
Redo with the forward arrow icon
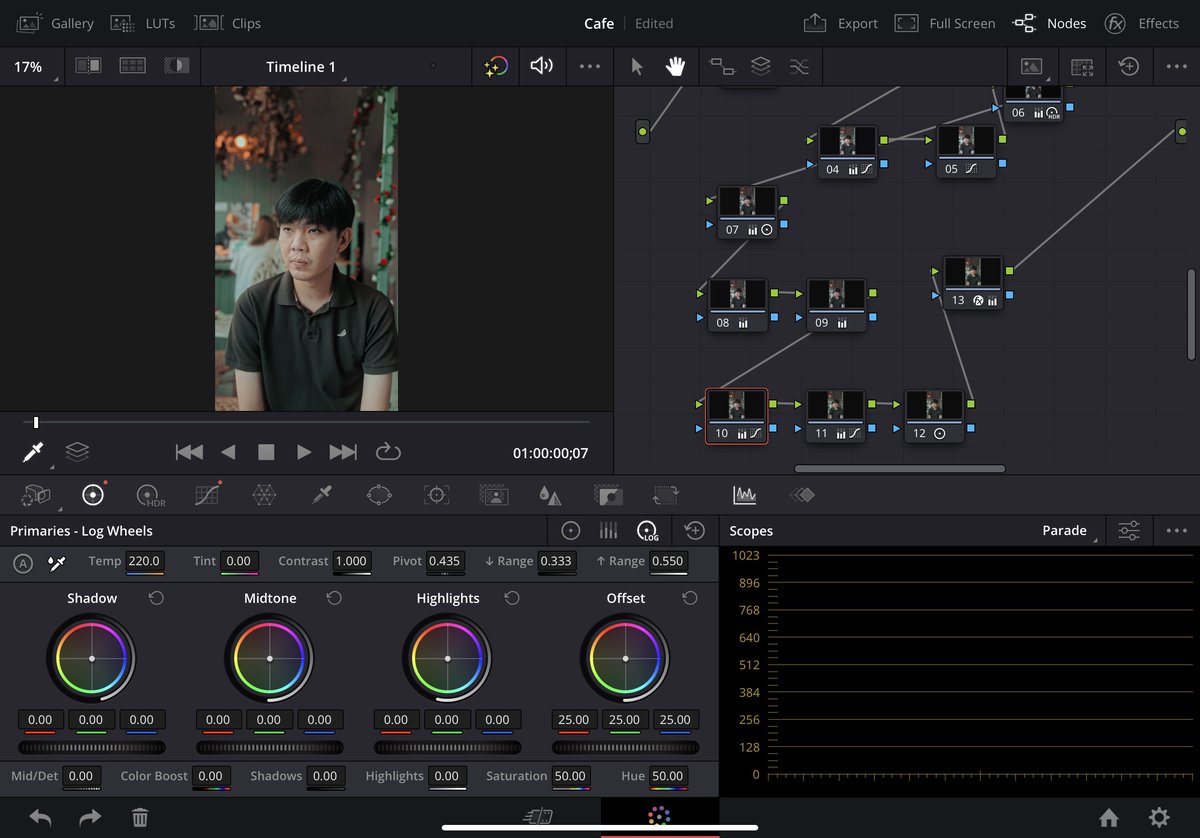pos(90,817)
